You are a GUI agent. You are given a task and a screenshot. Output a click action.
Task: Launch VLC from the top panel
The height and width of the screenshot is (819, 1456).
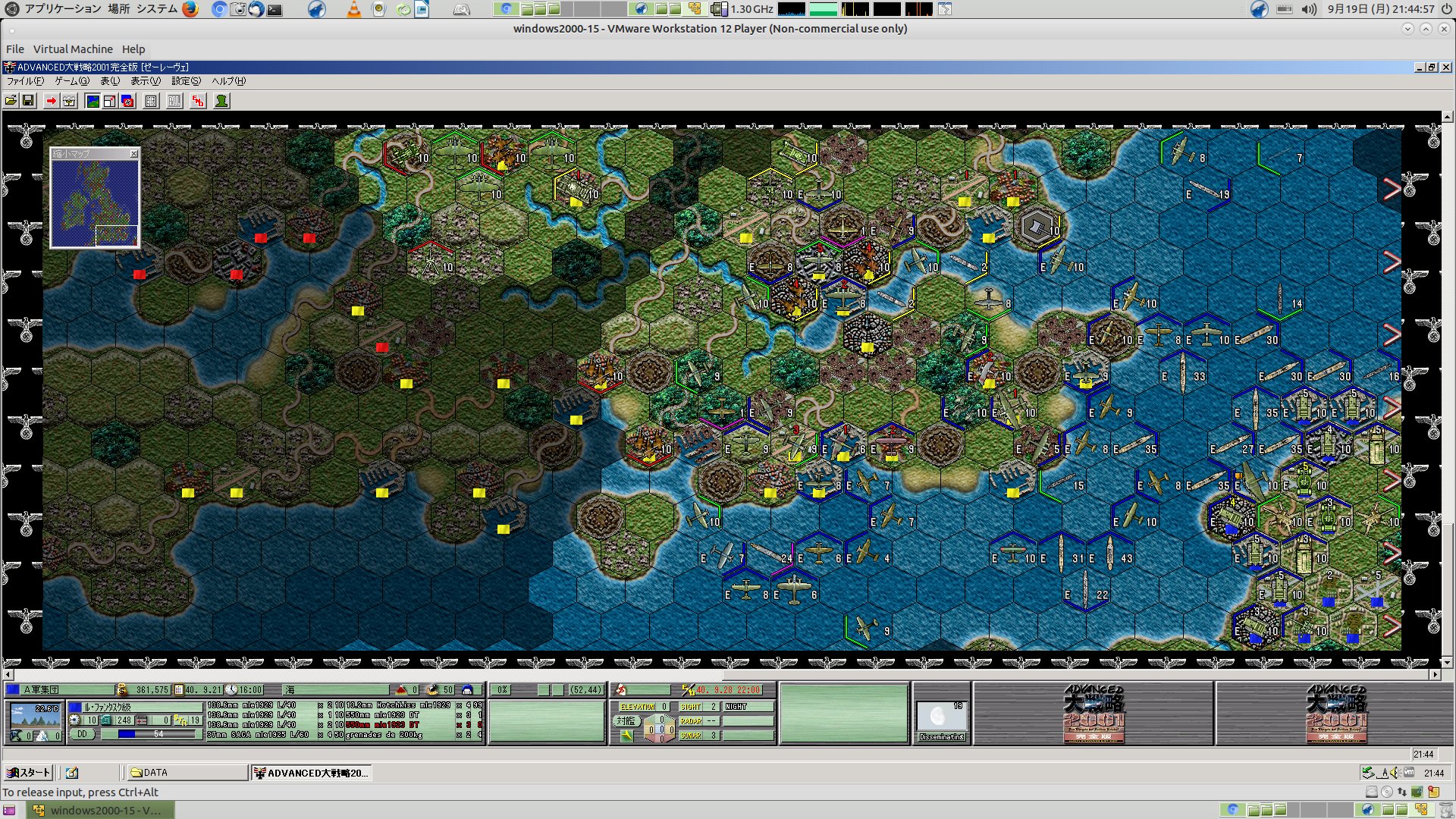pyautogui.click(x=354, y=9)
